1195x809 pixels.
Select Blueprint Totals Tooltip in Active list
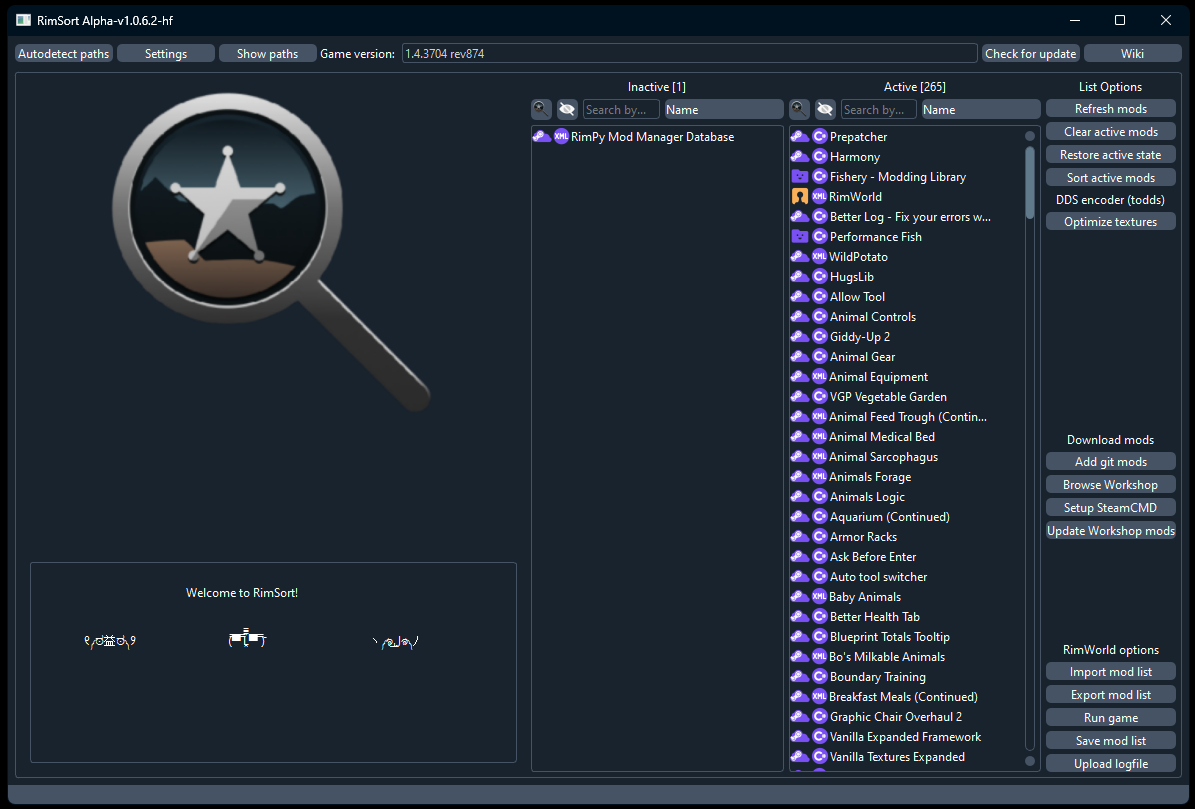(907, 637)
